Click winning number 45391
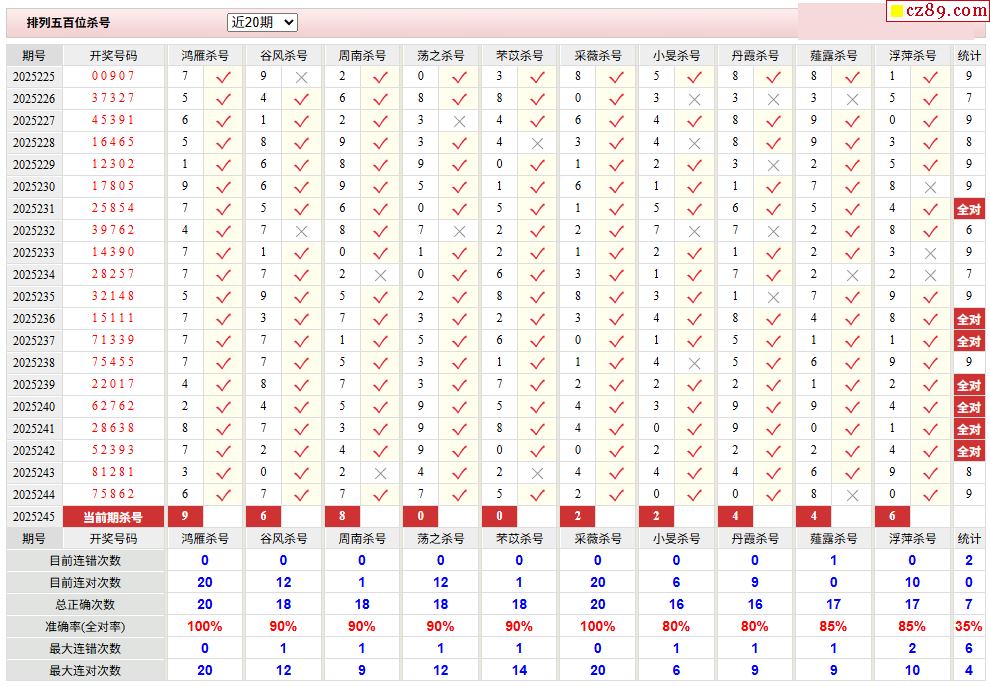The width and height of the screenshot is (990, 686). [113, 120]
